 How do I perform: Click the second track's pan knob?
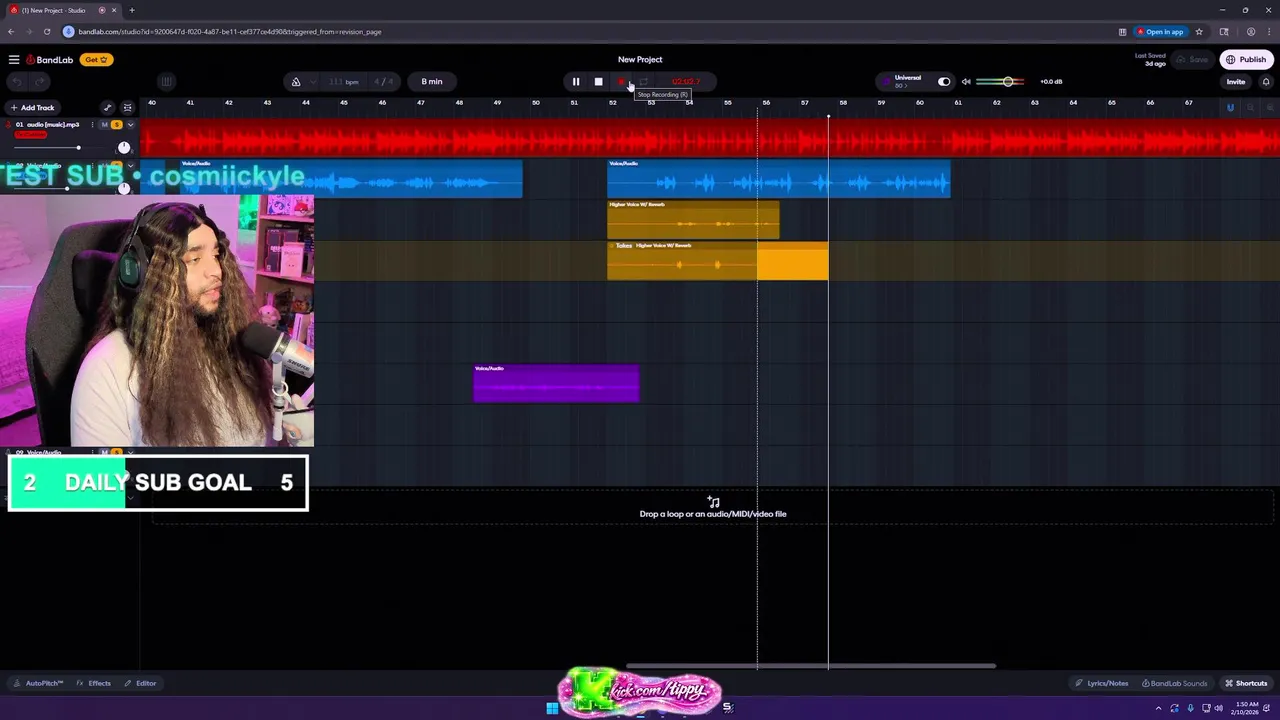(124, 188)
